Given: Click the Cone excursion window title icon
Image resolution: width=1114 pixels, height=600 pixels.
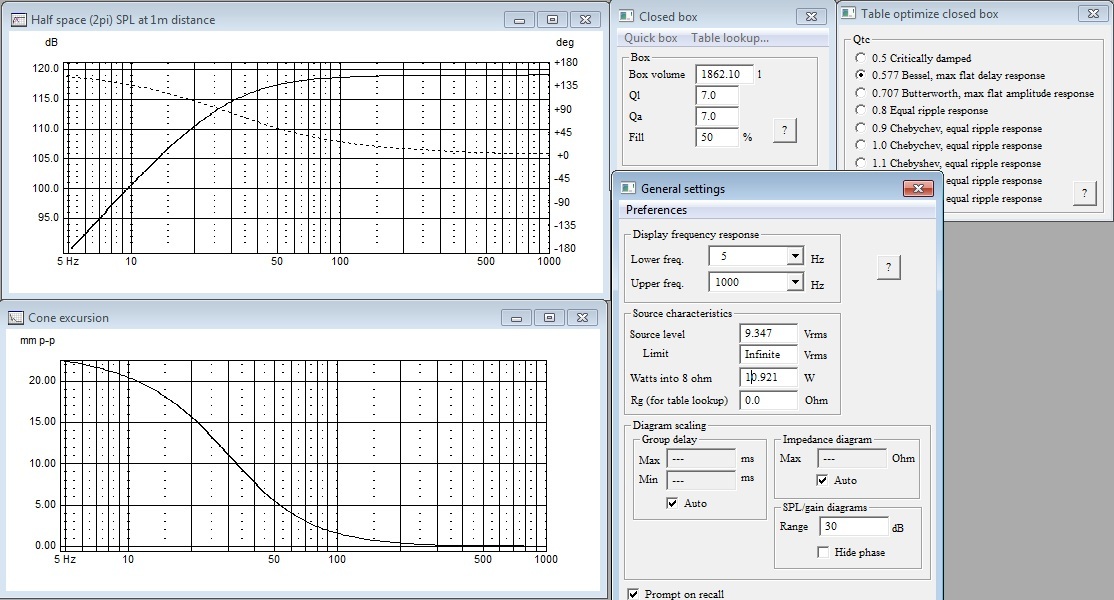Looking at the screenshot, I should click(16, 318).
